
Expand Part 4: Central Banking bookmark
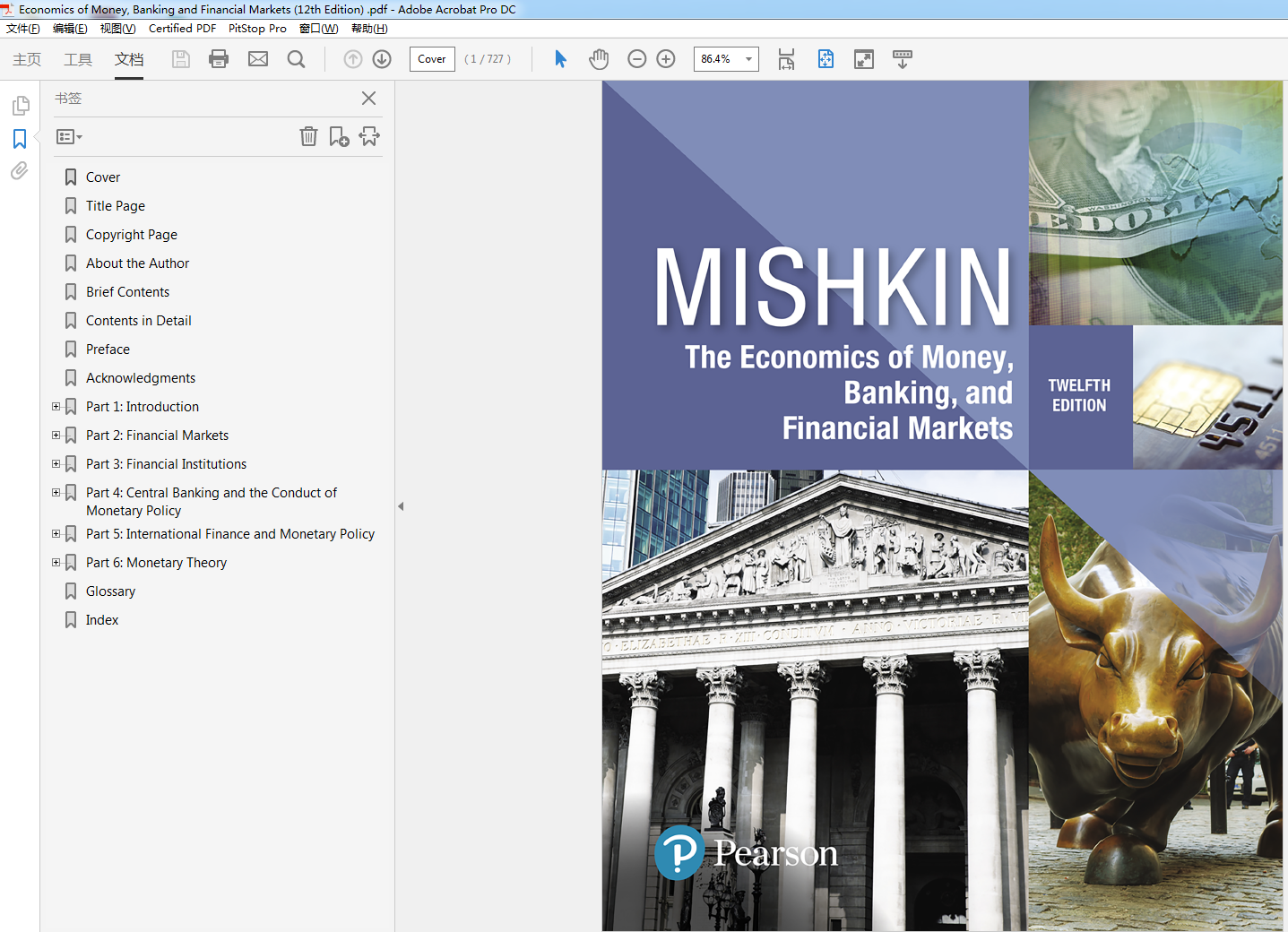click(56, 493)
